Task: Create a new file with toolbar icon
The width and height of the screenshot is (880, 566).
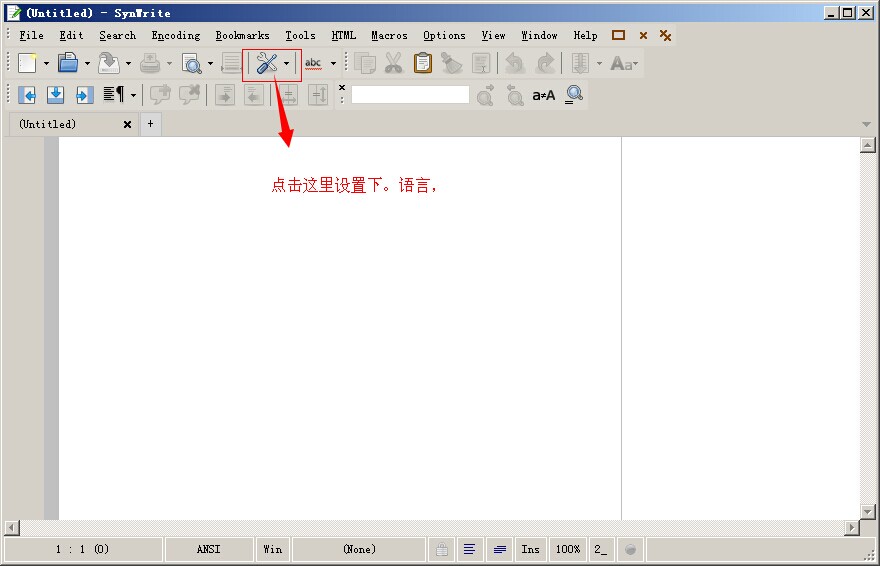Action: (x=27, y=63)
